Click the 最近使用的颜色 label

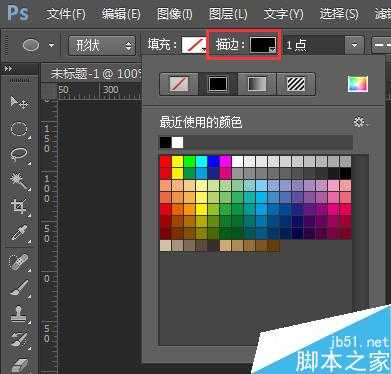point(201,122)
